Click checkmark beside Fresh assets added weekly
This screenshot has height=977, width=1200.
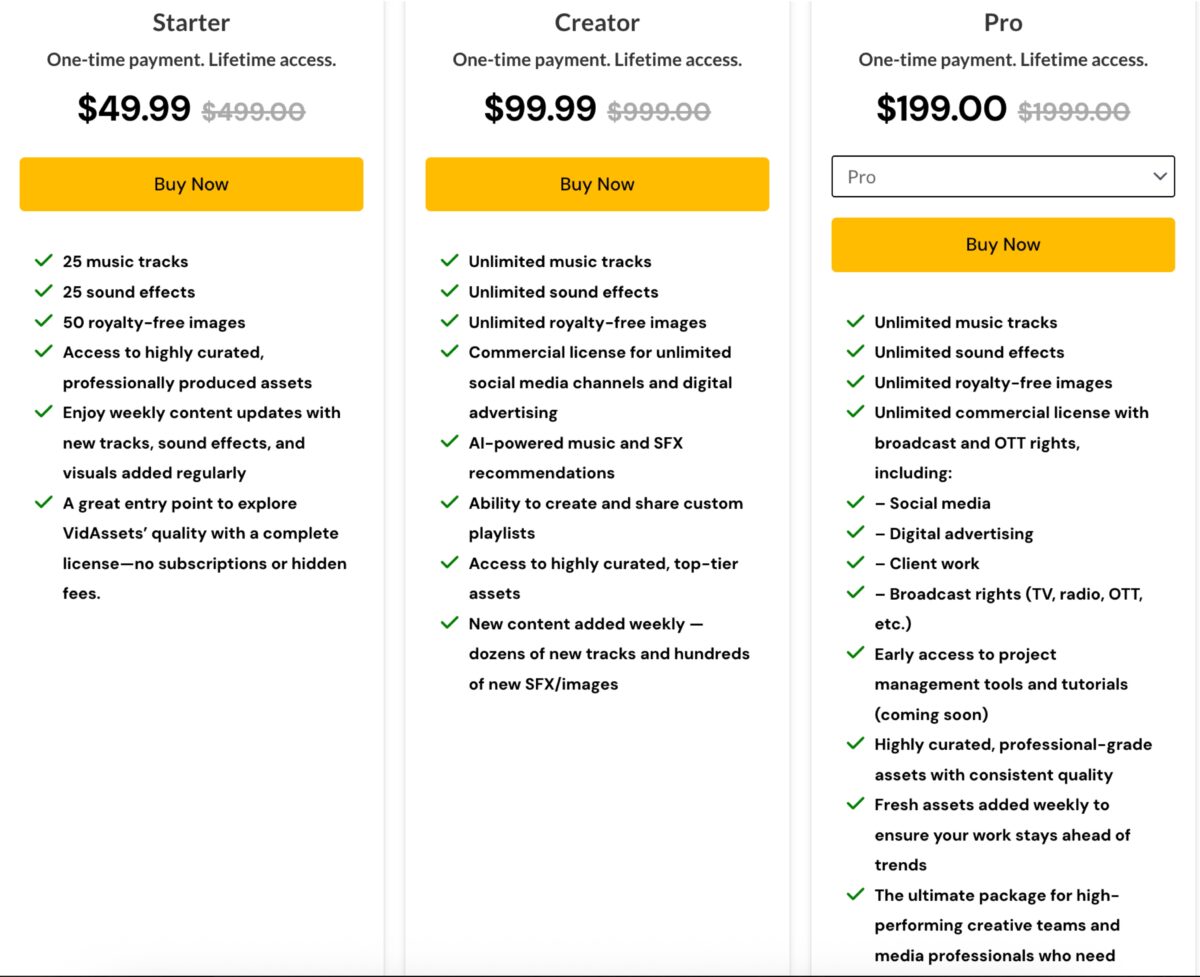[x=855, y=803]
